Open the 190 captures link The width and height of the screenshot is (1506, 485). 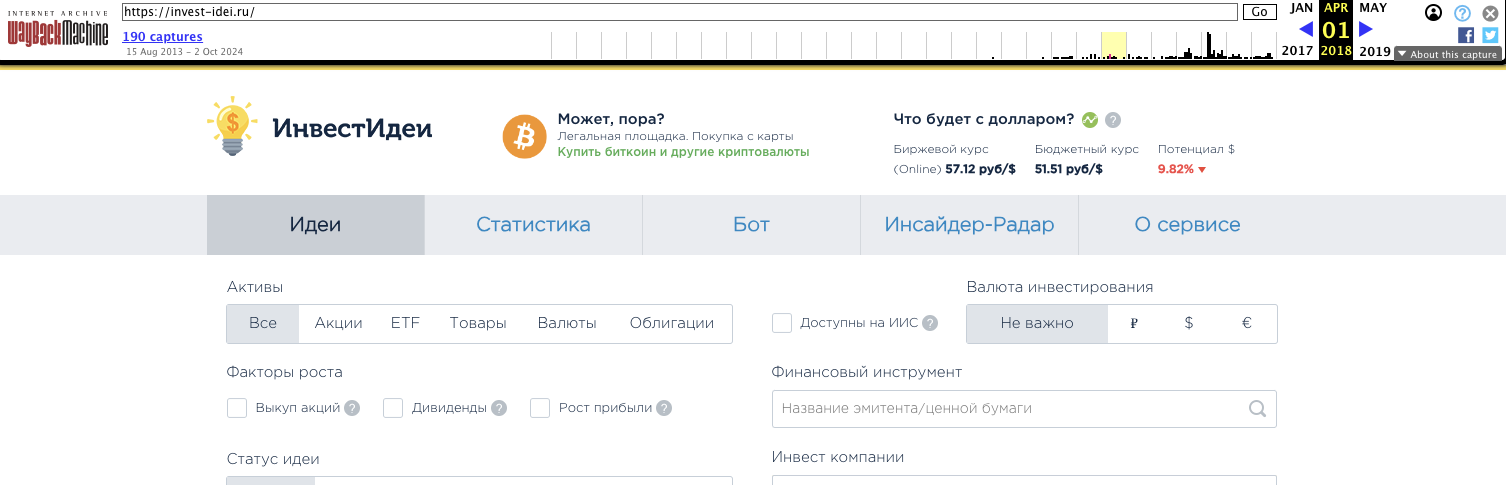pyautogui.click(x=162, y=37)
